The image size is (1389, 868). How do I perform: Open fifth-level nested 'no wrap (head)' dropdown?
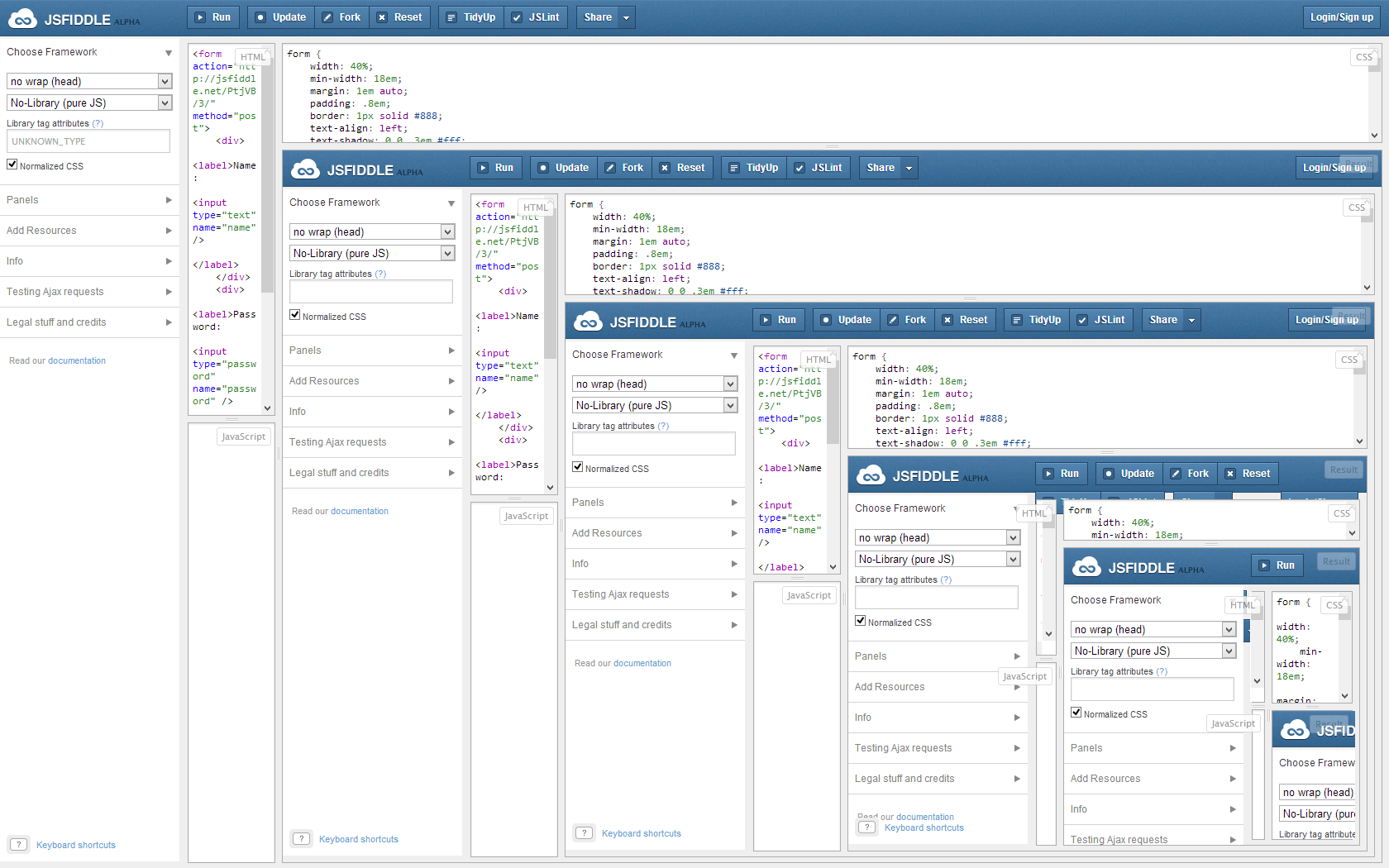pos(1153,629)
